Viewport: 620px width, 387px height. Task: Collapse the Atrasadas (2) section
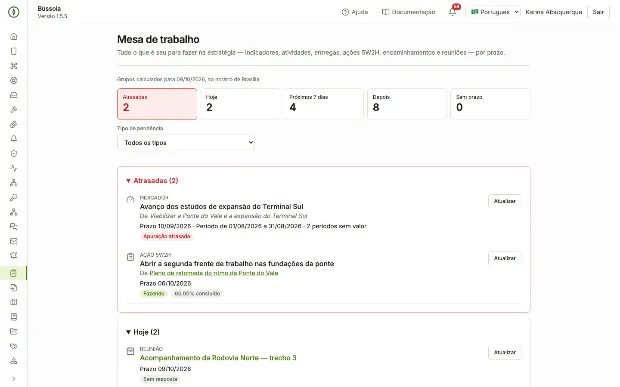152,181
